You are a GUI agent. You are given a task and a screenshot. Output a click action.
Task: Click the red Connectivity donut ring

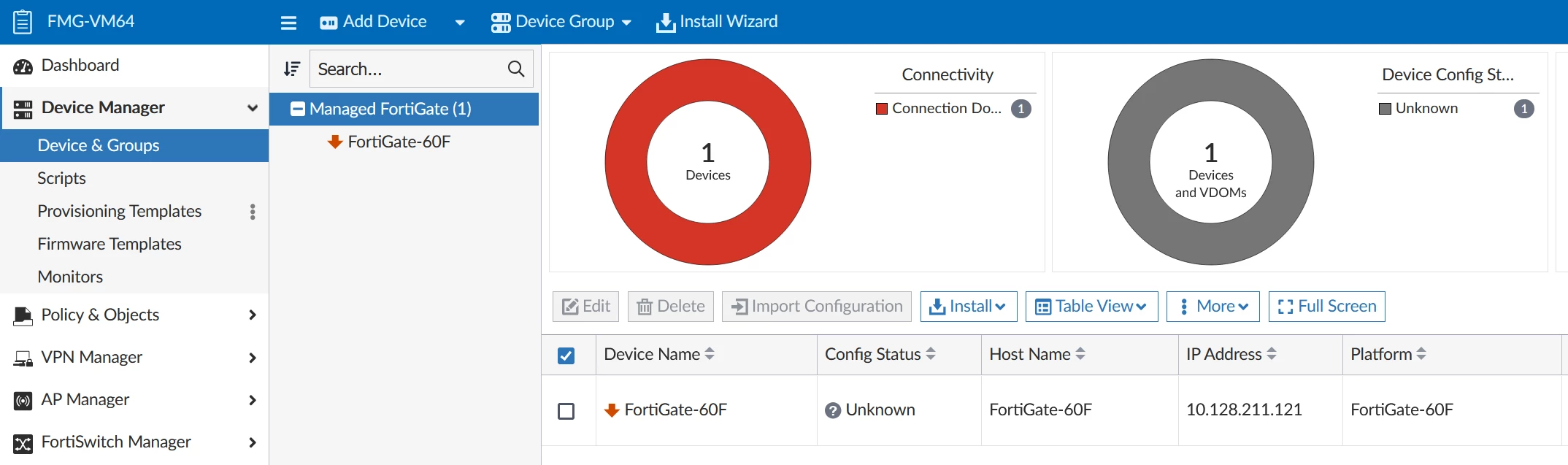click(x=626, y=162)
